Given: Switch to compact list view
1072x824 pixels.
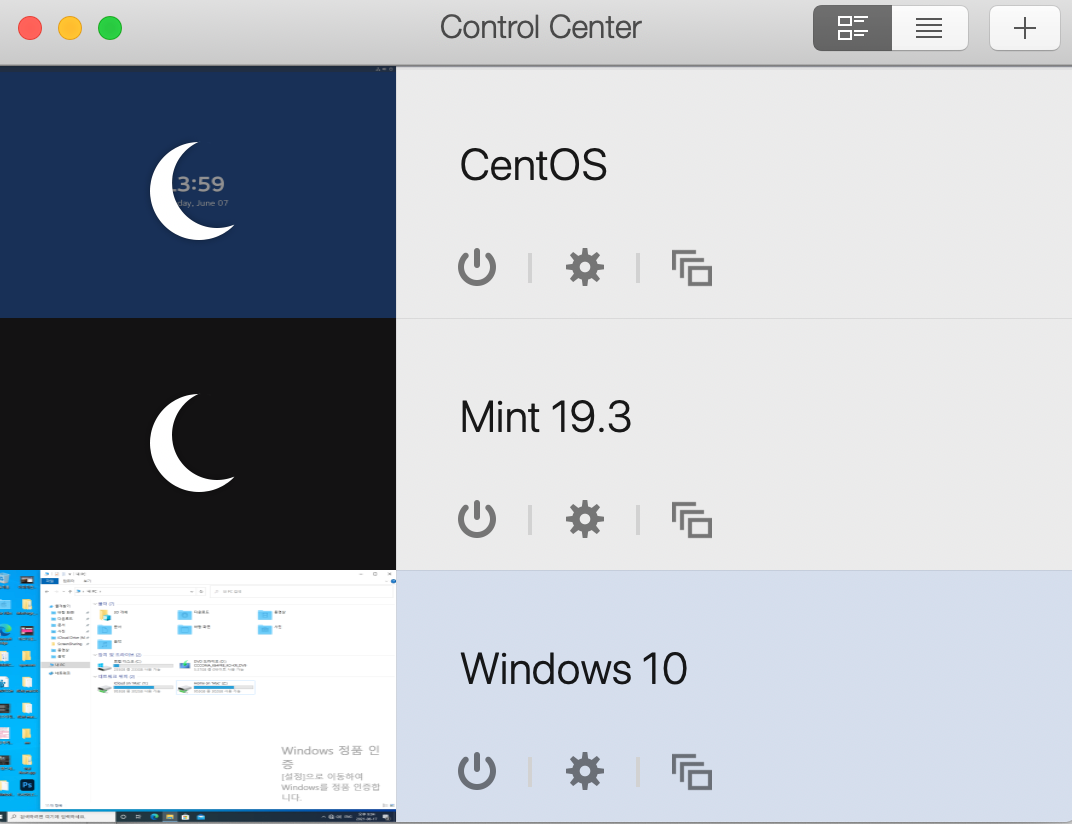Looking at the screenshot, I should pos(929,28).
